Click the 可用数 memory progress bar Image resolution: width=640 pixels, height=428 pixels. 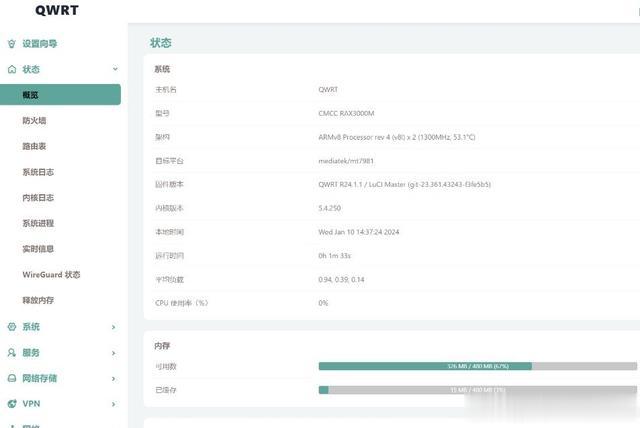[478, 366]
